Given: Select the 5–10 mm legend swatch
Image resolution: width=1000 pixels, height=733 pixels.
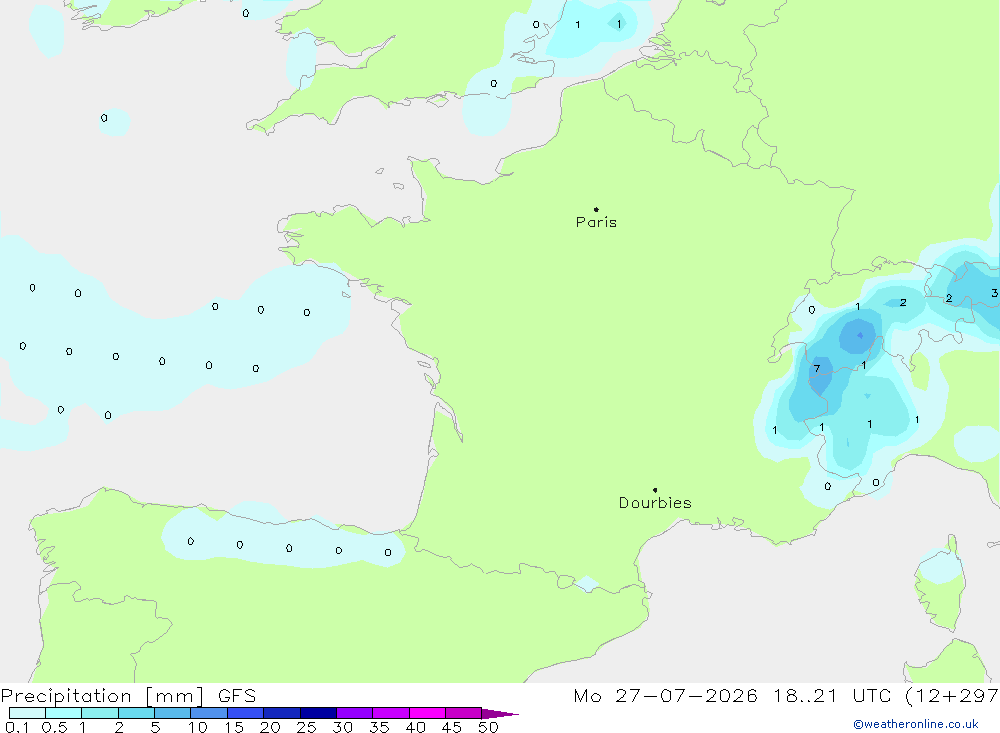Looking at the screenshot, I should pos(173,713).
